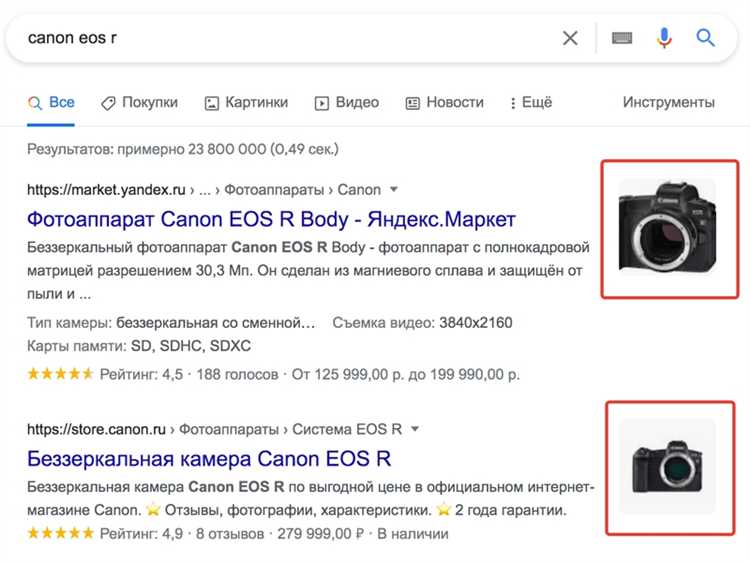The height and width of the screenshot is (562, 750).
Task: Open the Видео tab
Action: pos(346,102)
